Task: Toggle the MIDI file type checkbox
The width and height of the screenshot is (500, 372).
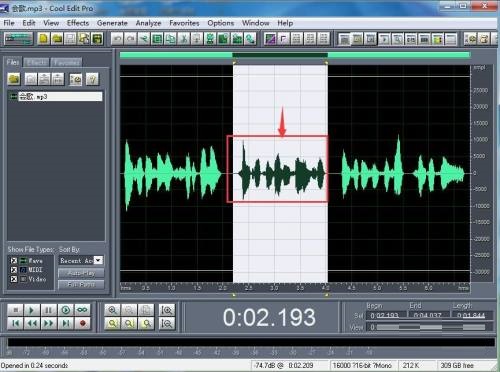Action: tap(14, 270)
